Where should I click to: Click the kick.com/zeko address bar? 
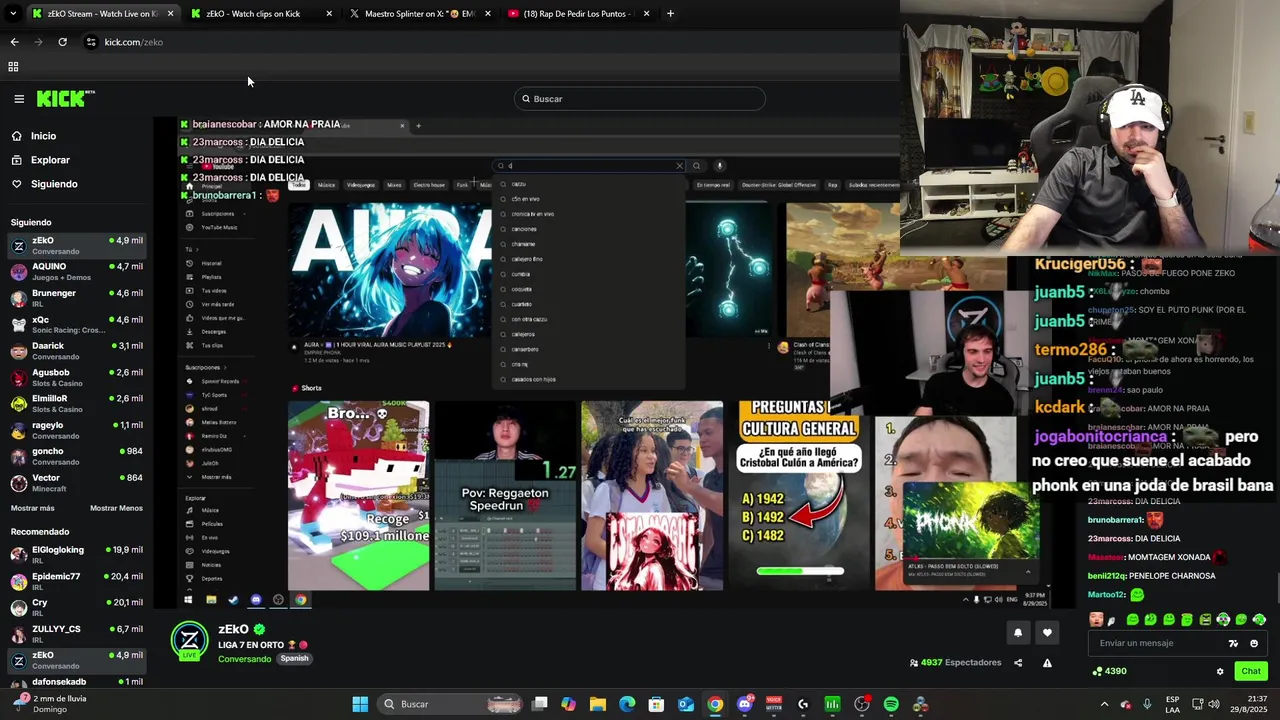pyautogui.click(x=133, y=42)
